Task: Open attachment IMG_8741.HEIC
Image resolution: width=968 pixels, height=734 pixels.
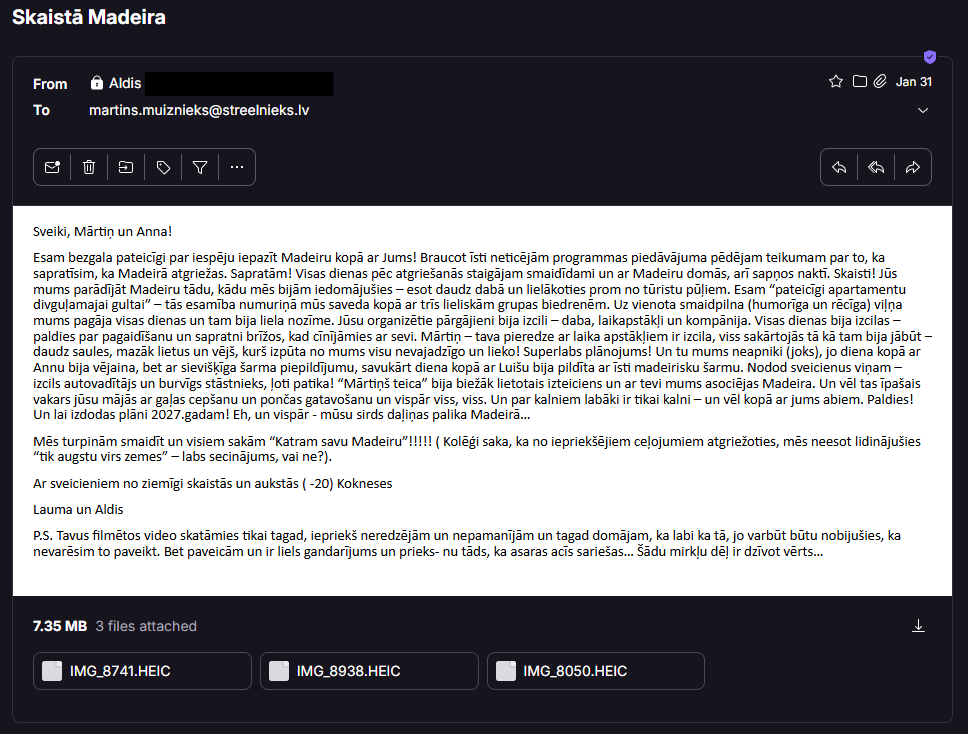Action: point(143,671)
